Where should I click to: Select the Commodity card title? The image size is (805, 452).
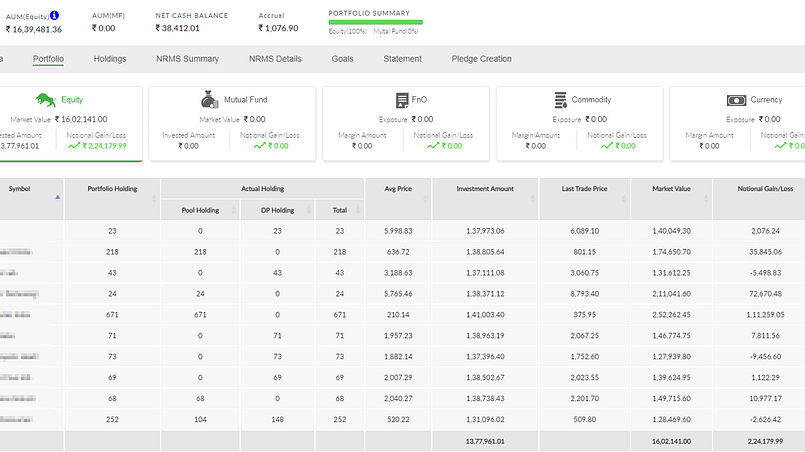click(591, 100)
